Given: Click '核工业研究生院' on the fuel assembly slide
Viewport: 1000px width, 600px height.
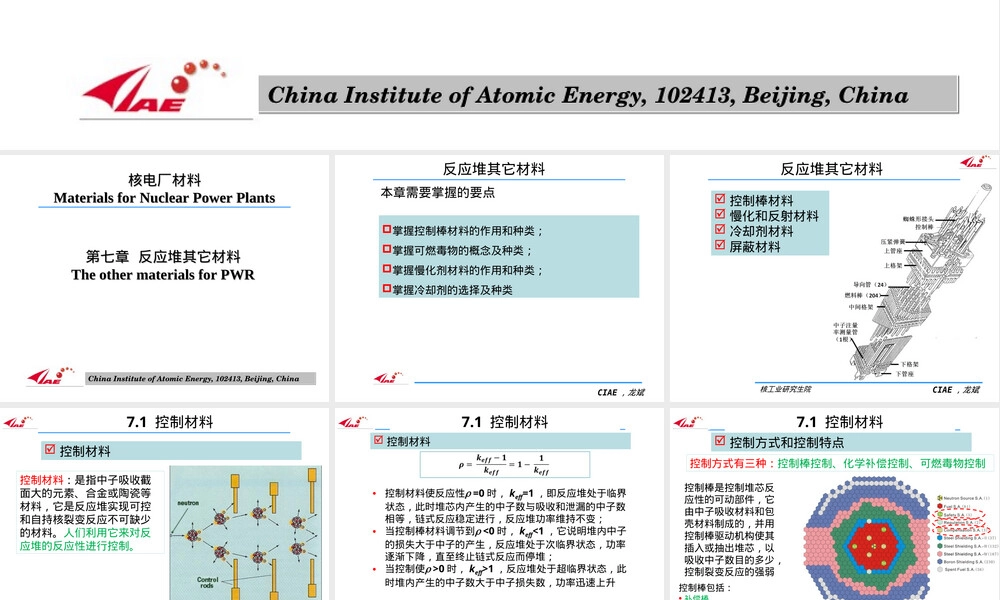Looking at the screenshot, I should point(786,388).
